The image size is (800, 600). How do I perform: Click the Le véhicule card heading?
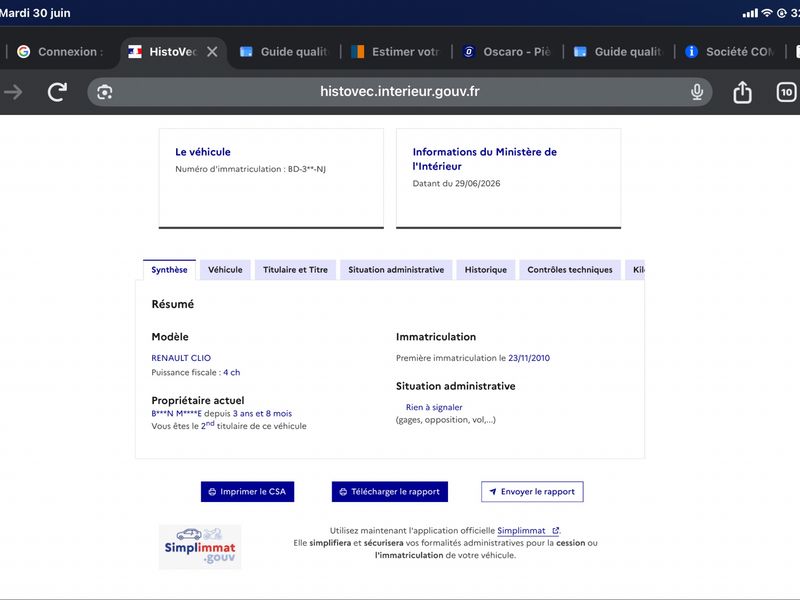pyautogui.click(x=203, y=152)
